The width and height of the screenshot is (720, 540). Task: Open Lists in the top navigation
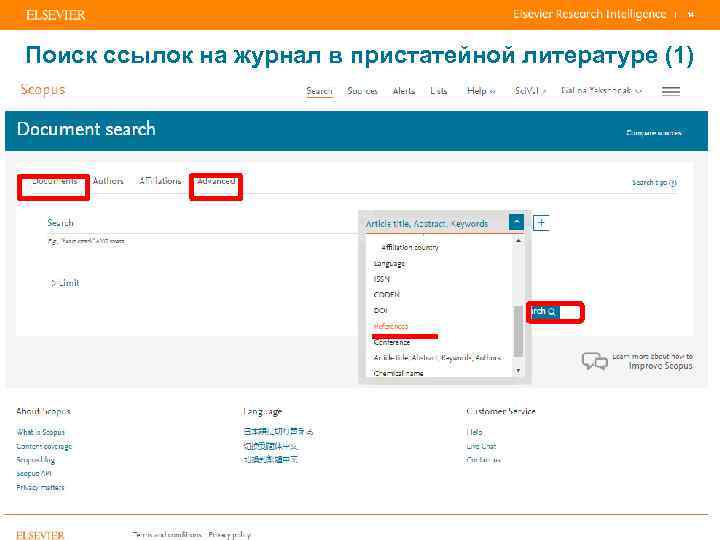click(439, 91)
